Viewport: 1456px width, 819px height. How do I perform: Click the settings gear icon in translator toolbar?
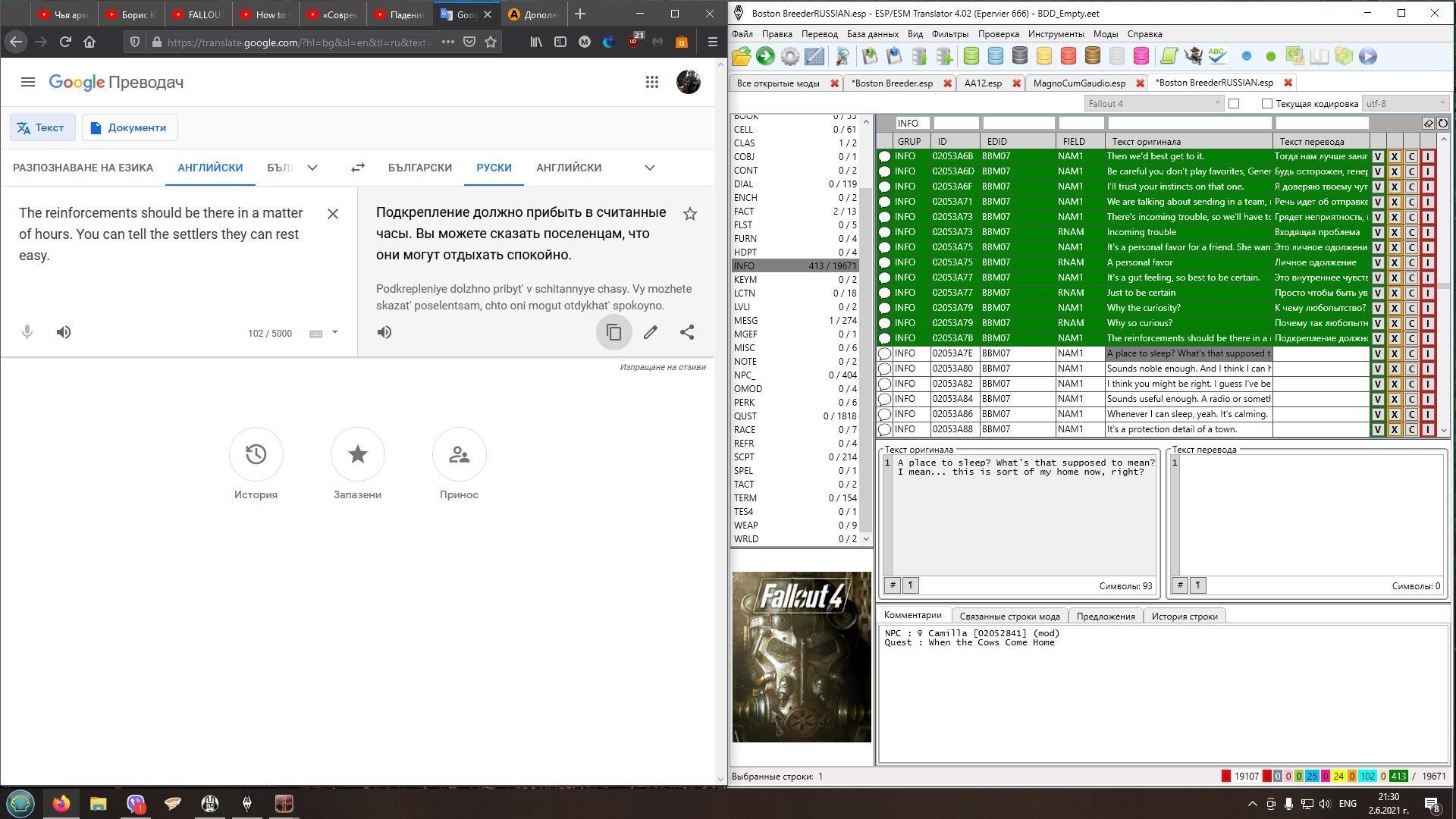click(x=790, y=56)
